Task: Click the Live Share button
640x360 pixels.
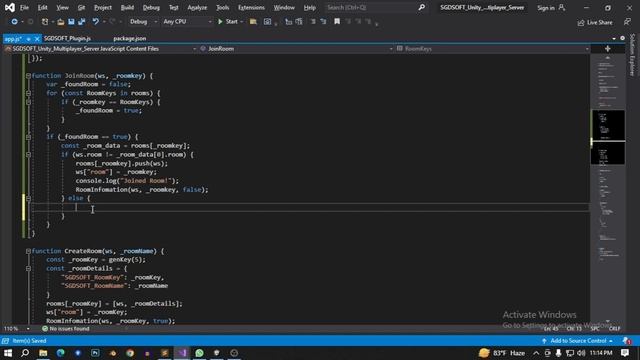Action: pyautogui.click(x=595, y=22)
